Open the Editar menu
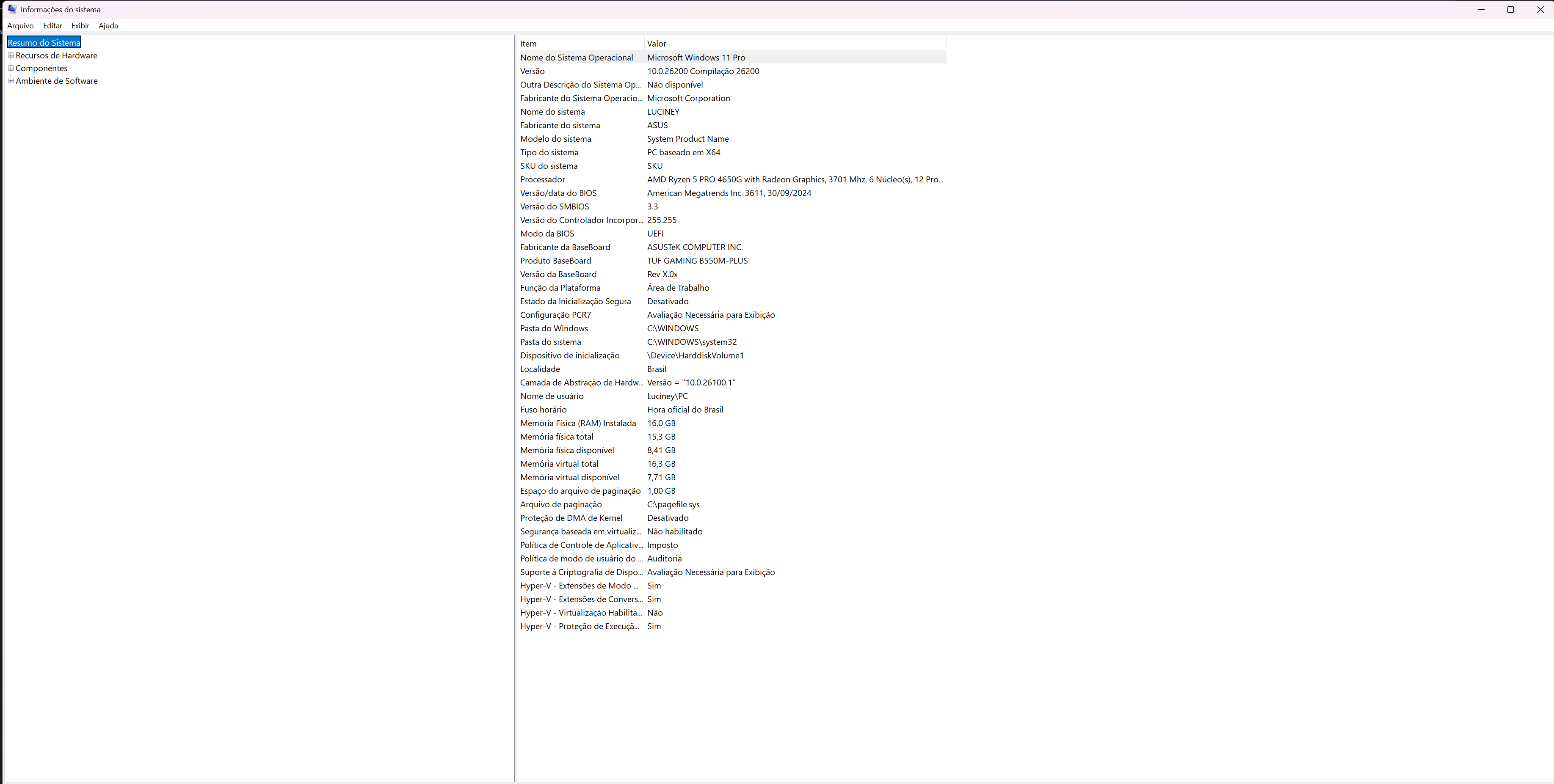This screenshot has height=784, width=1554. [x=52, y=25]
